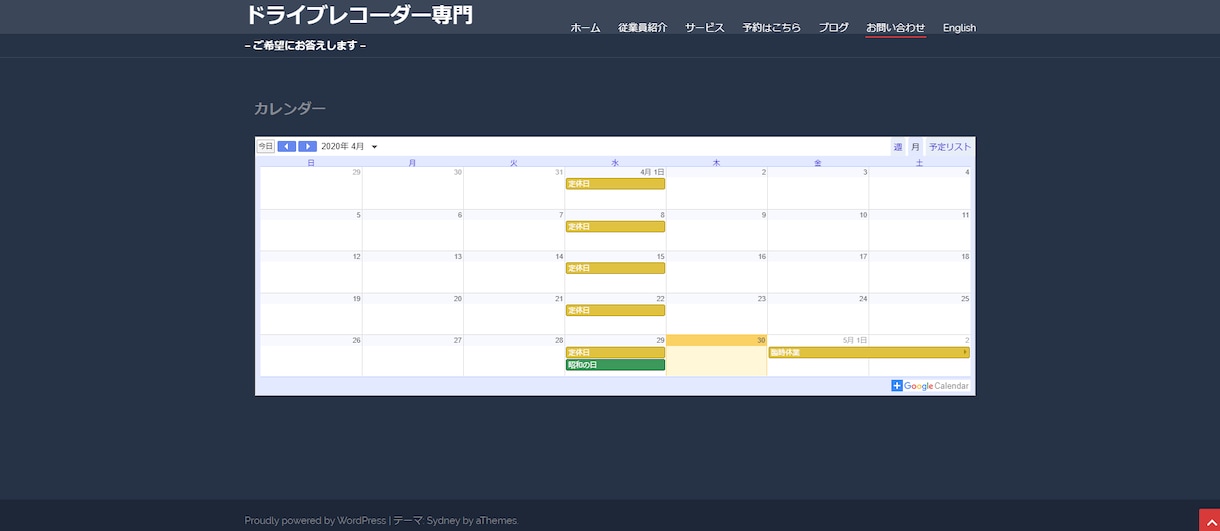Open the お問い合わせ menu item
Screen dimensions: 1220x531
tap(896, 28)
